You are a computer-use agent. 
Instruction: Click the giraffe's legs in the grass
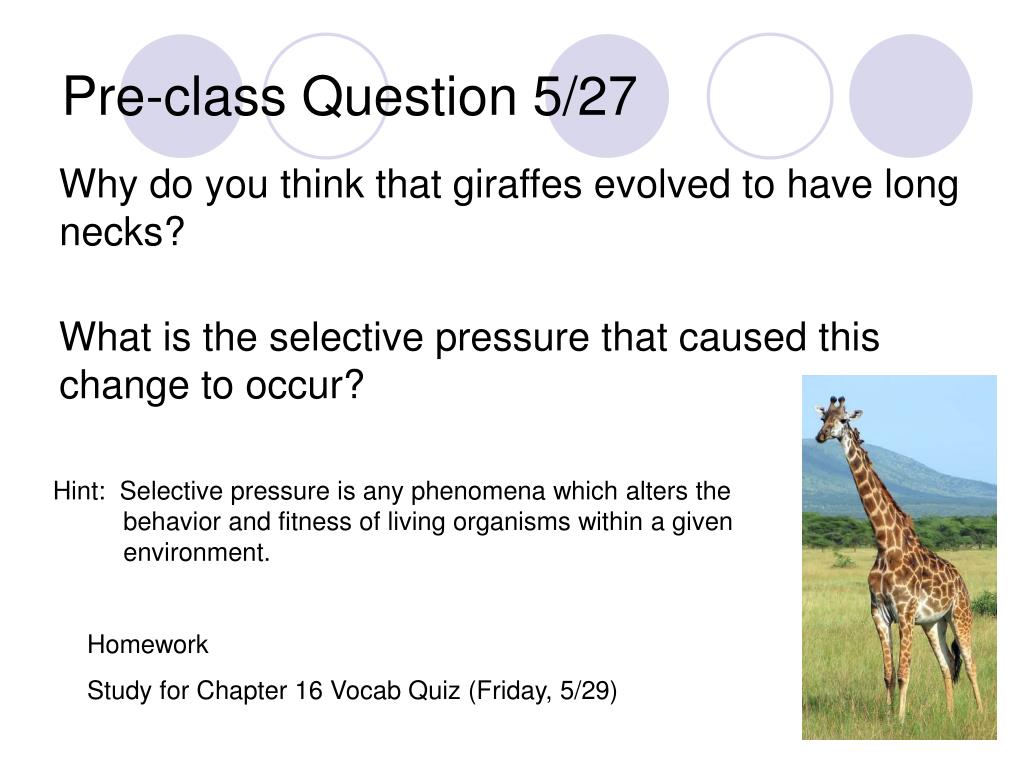click(x=927, y=660)
